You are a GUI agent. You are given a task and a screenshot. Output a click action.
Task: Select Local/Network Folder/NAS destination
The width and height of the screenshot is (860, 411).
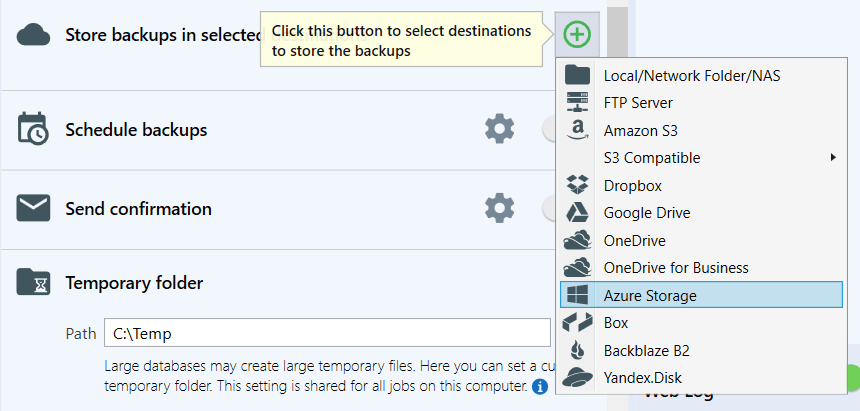(x=701, y=75)
